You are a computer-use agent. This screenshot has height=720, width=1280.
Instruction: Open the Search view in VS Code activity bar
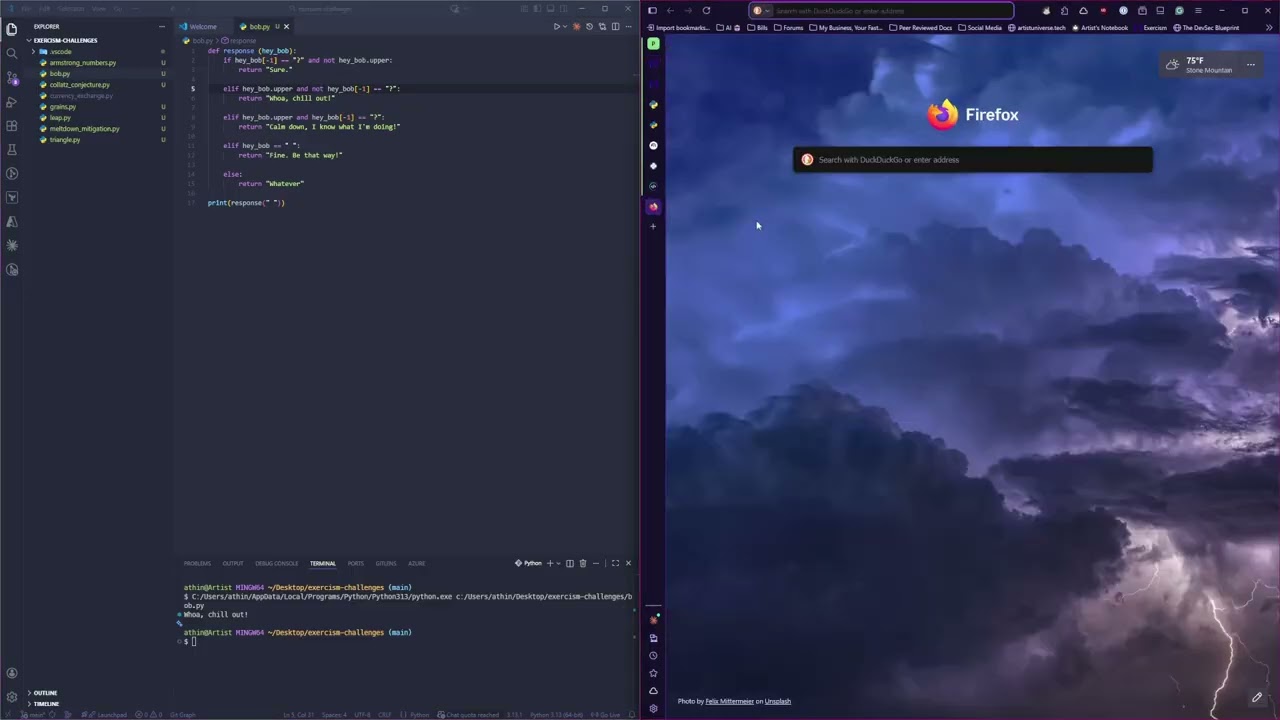[12, 53]
